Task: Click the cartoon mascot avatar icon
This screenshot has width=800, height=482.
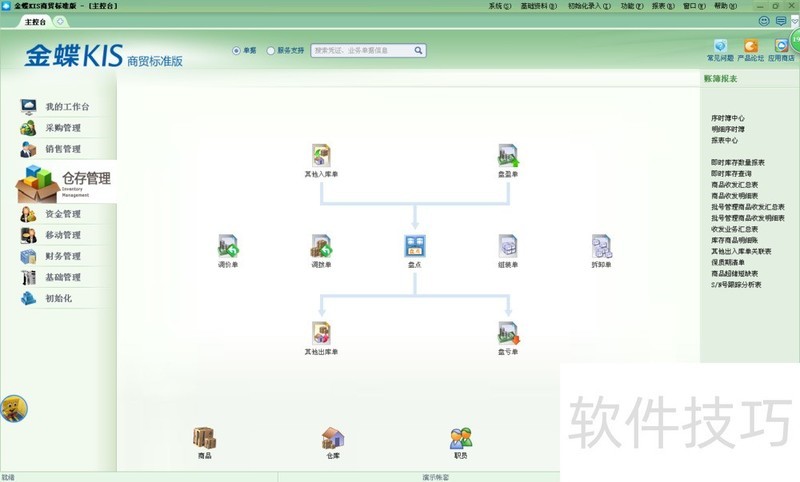Action: point(14,409)
